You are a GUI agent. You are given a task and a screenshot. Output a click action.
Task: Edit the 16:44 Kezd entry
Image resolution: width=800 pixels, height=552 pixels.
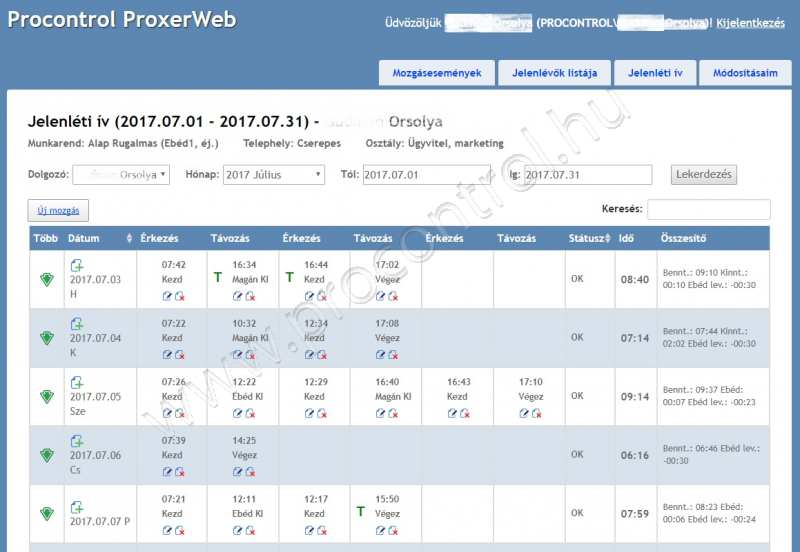click(309, 296)
